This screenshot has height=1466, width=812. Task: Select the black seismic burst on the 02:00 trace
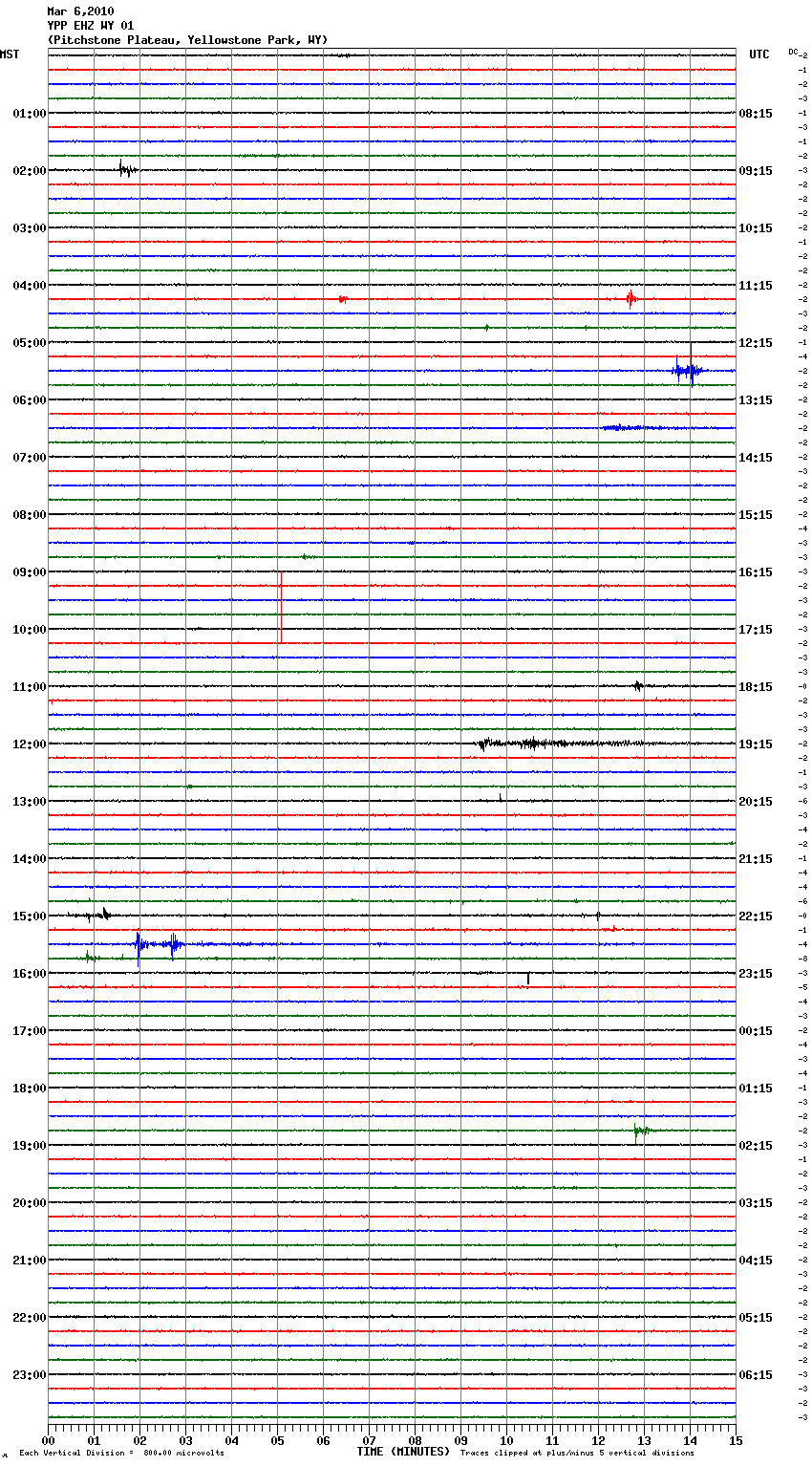click(127, 170)
